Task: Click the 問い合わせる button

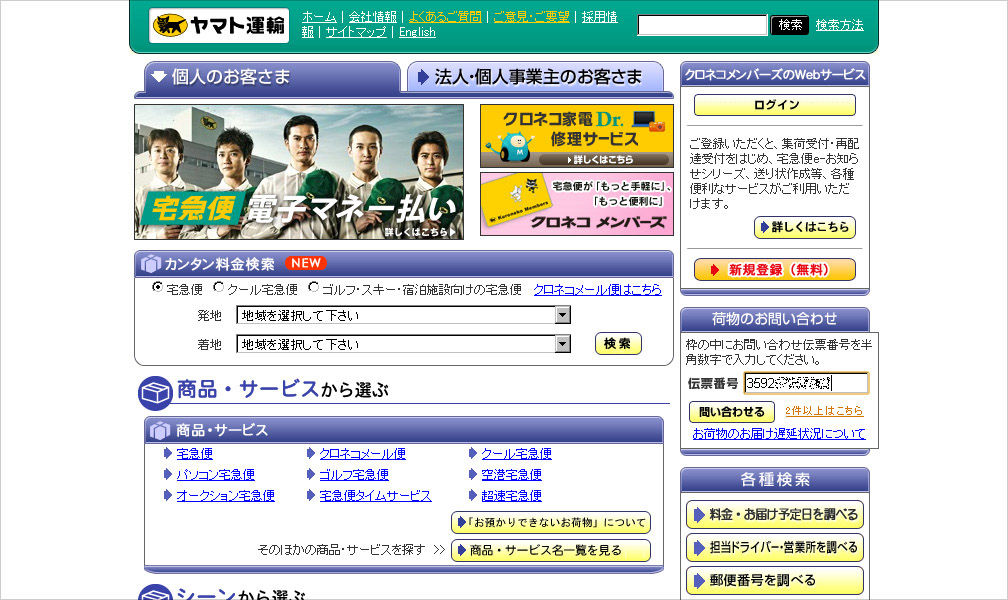Action: point(732,412)
